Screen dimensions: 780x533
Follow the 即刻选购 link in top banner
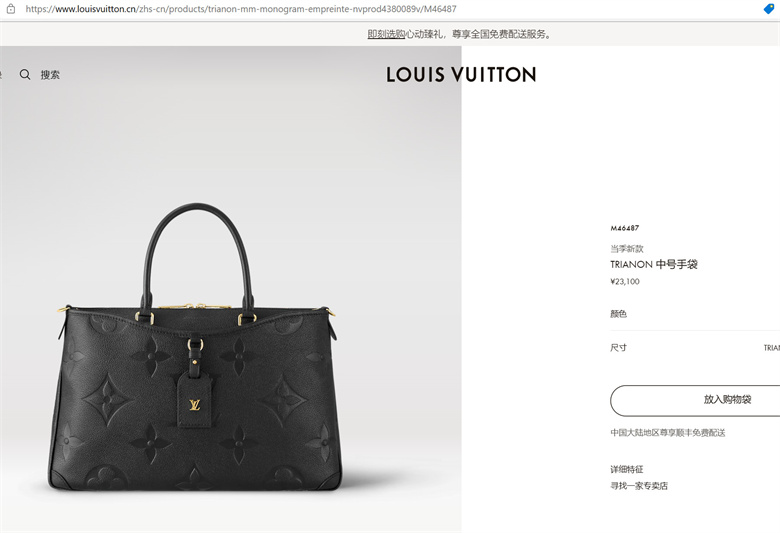click(386, 34)
